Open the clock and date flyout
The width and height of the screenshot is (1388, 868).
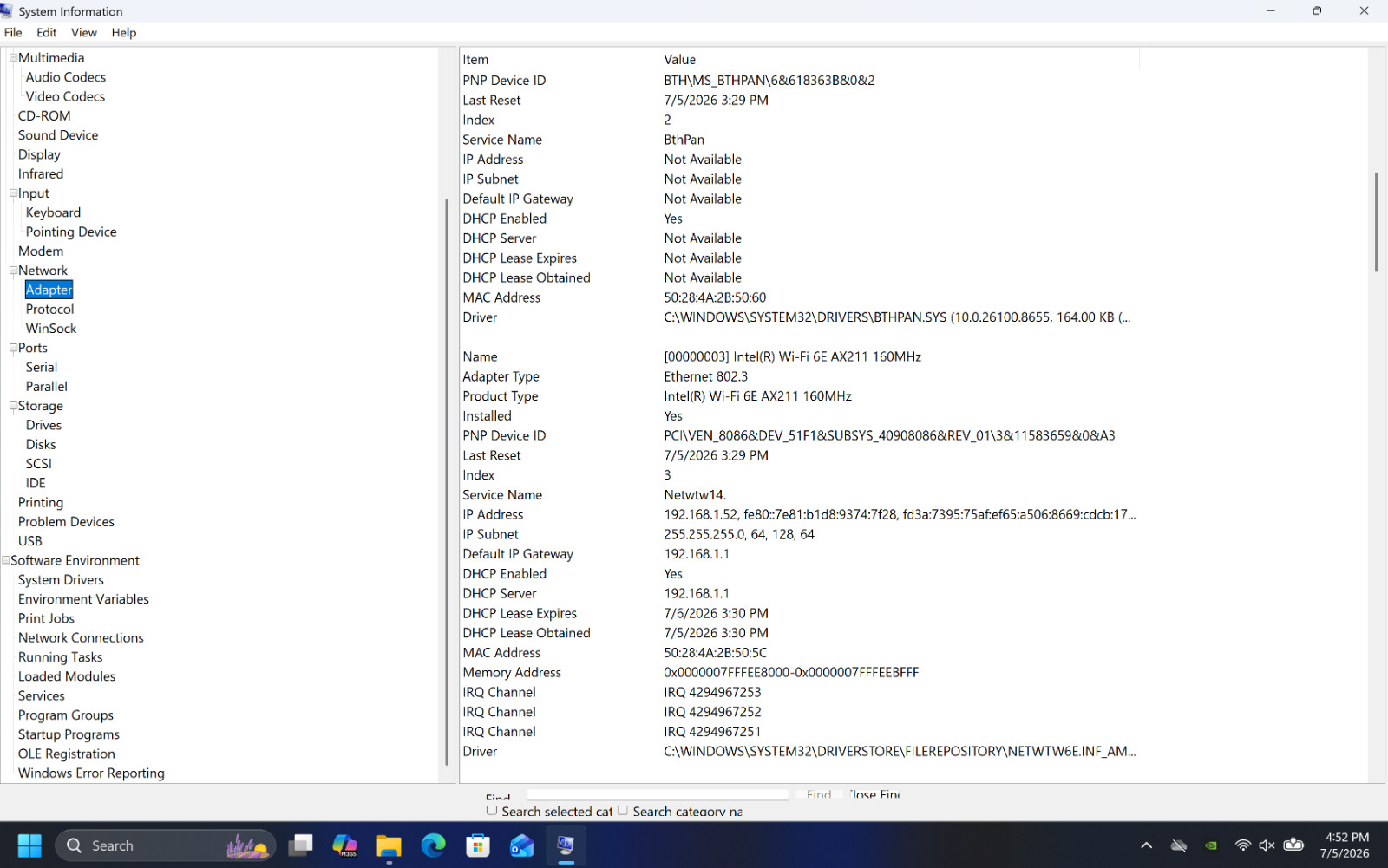(x=1345, y=845)
